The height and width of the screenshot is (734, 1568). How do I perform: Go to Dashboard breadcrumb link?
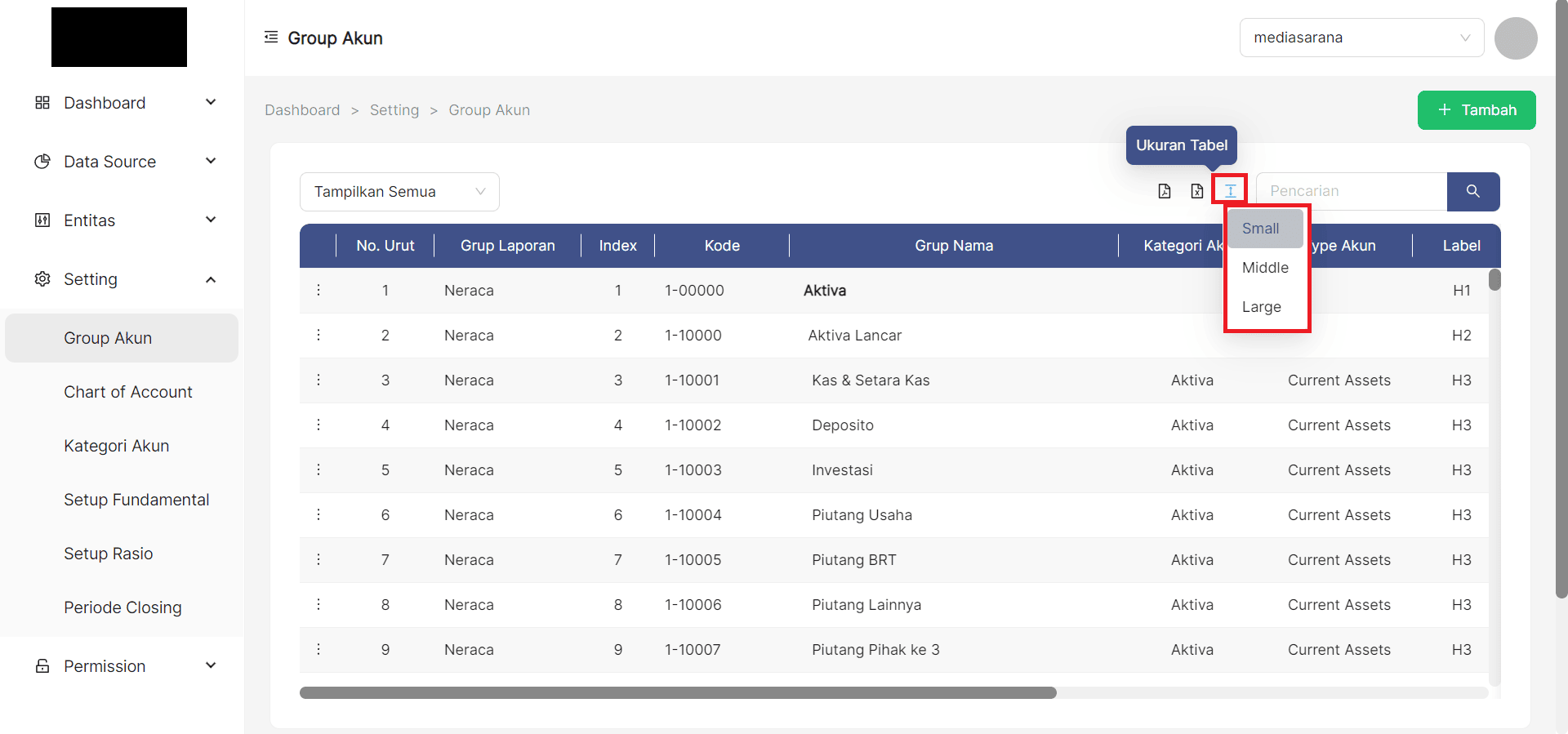302,110
